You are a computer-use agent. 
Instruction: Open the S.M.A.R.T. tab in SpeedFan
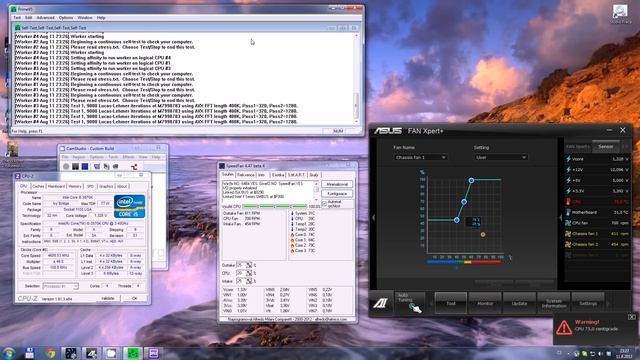297,175
